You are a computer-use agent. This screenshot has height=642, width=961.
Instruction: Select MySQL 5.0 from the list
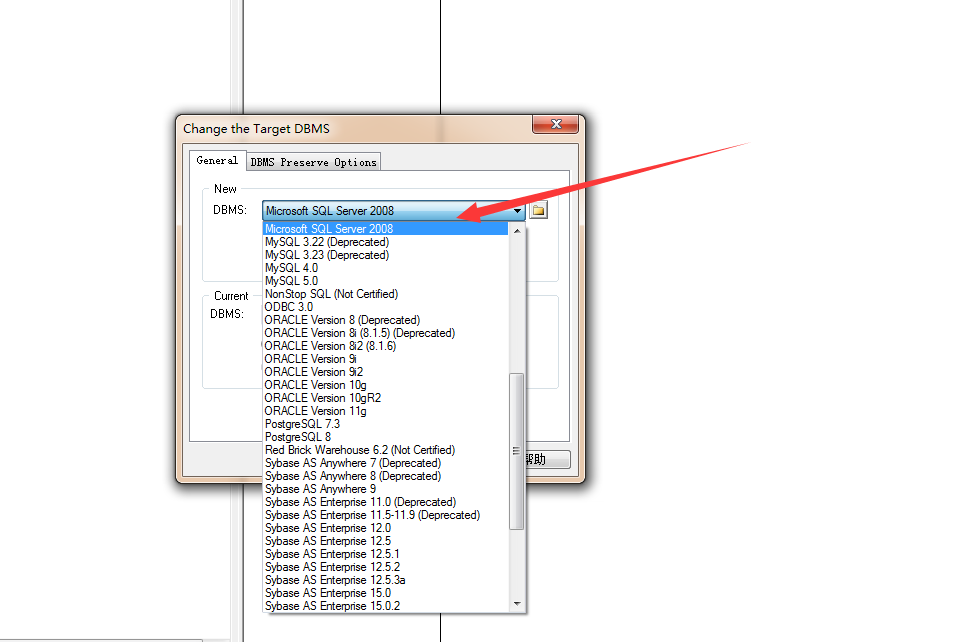tap(386, 281)
